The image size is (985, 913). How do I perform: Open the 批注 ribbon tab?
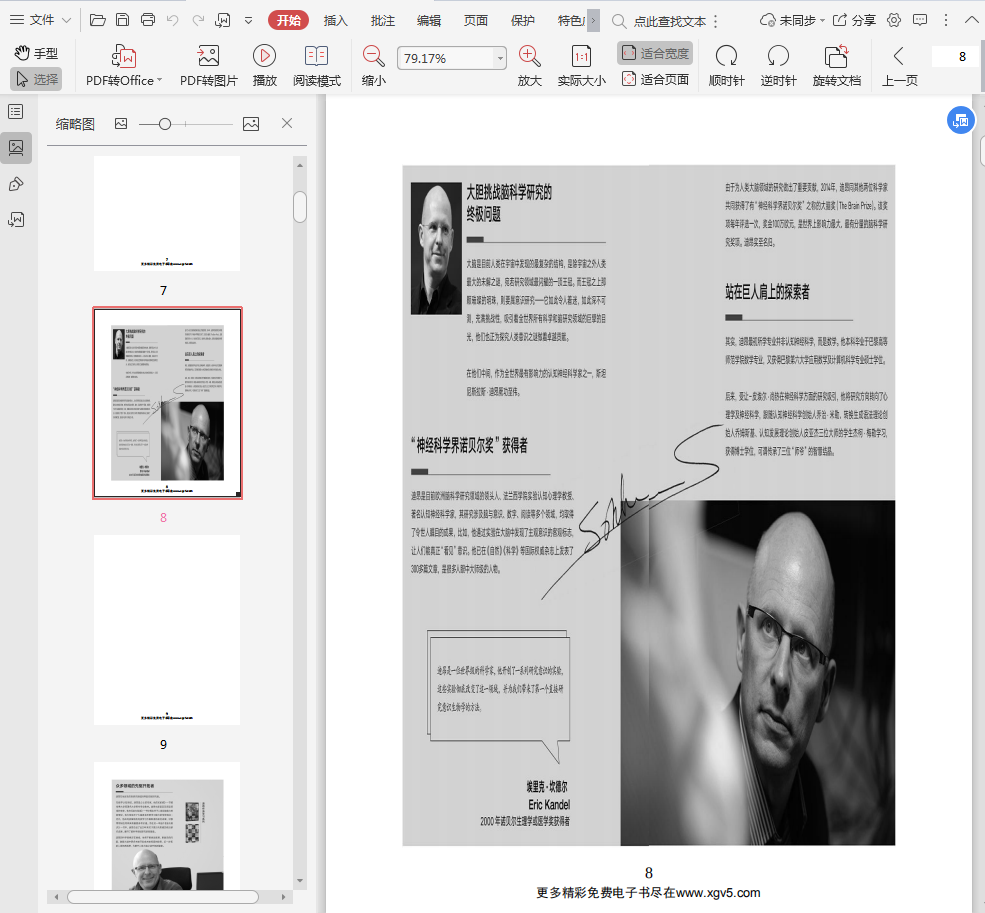pos(382,20)
